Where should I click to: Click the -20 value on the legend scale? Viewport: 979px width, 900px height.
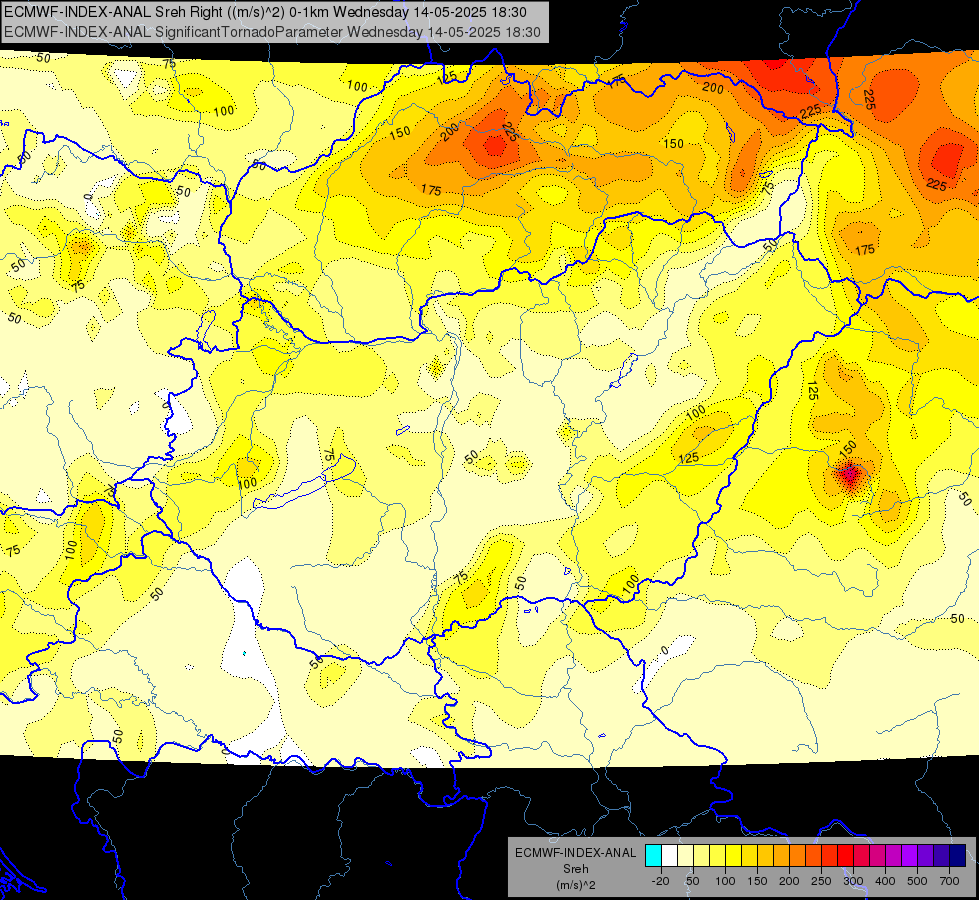pyautogui.click(x=660, y=881)
